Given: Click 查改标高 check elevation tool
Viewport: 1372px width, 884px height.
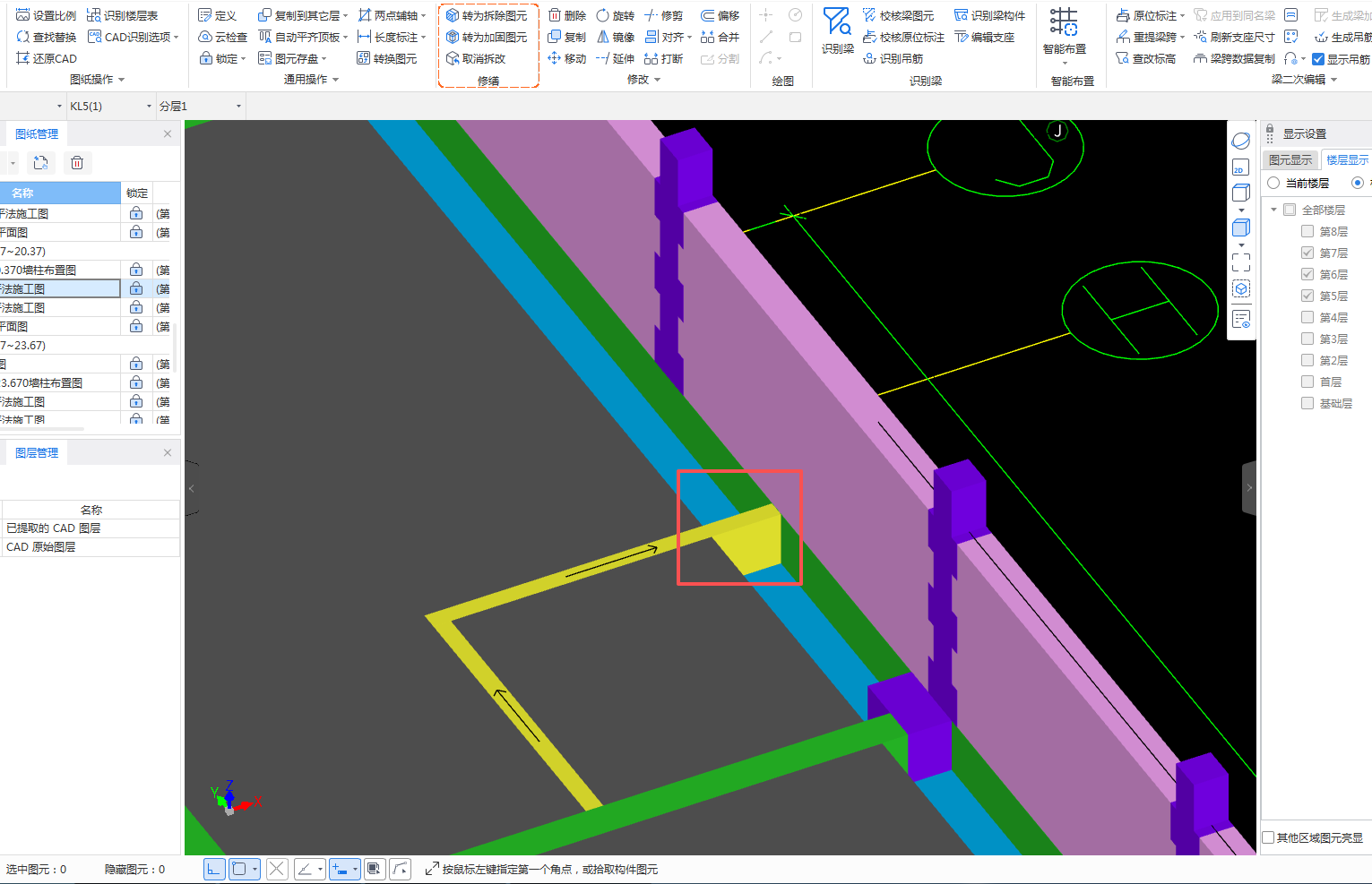Looking at the screenshot, I should click(1146, 58).
